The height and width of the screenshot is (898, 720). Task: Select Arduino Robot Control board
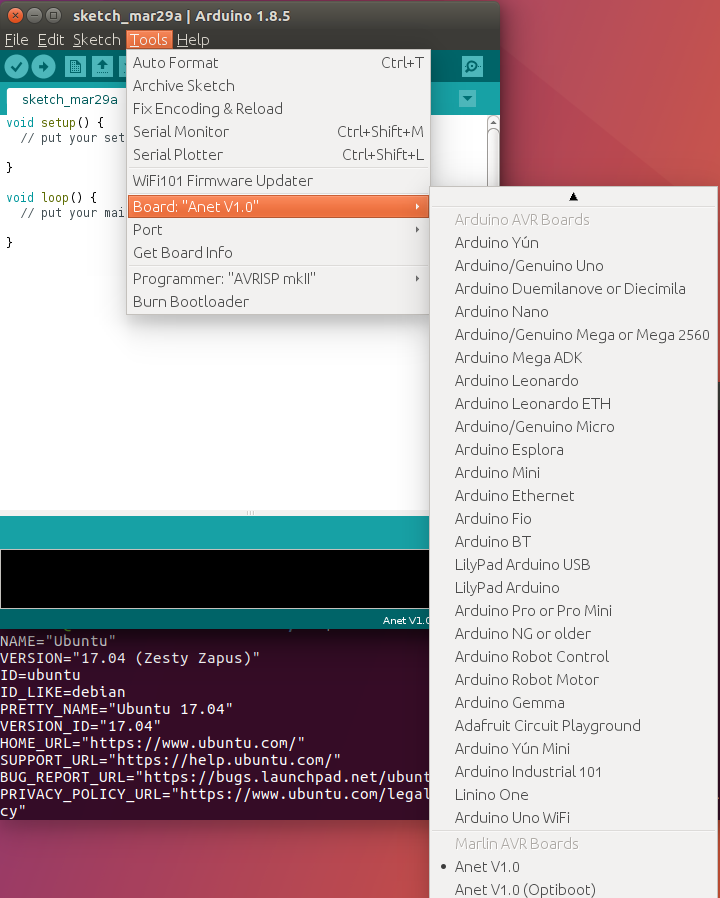pyautogui.click(x=574, y=656)
